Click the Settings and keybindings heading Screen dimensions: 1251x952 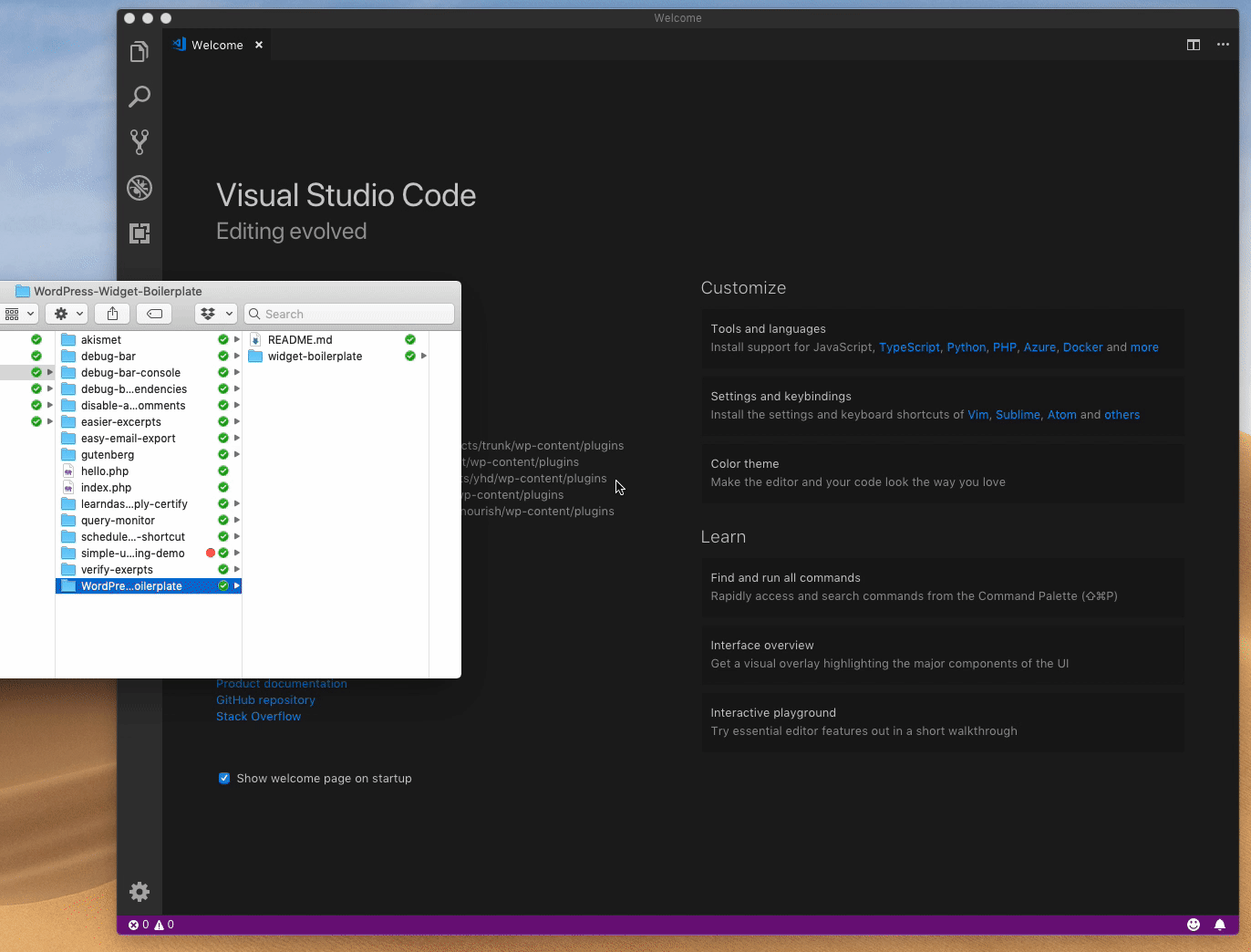(781, 397)
